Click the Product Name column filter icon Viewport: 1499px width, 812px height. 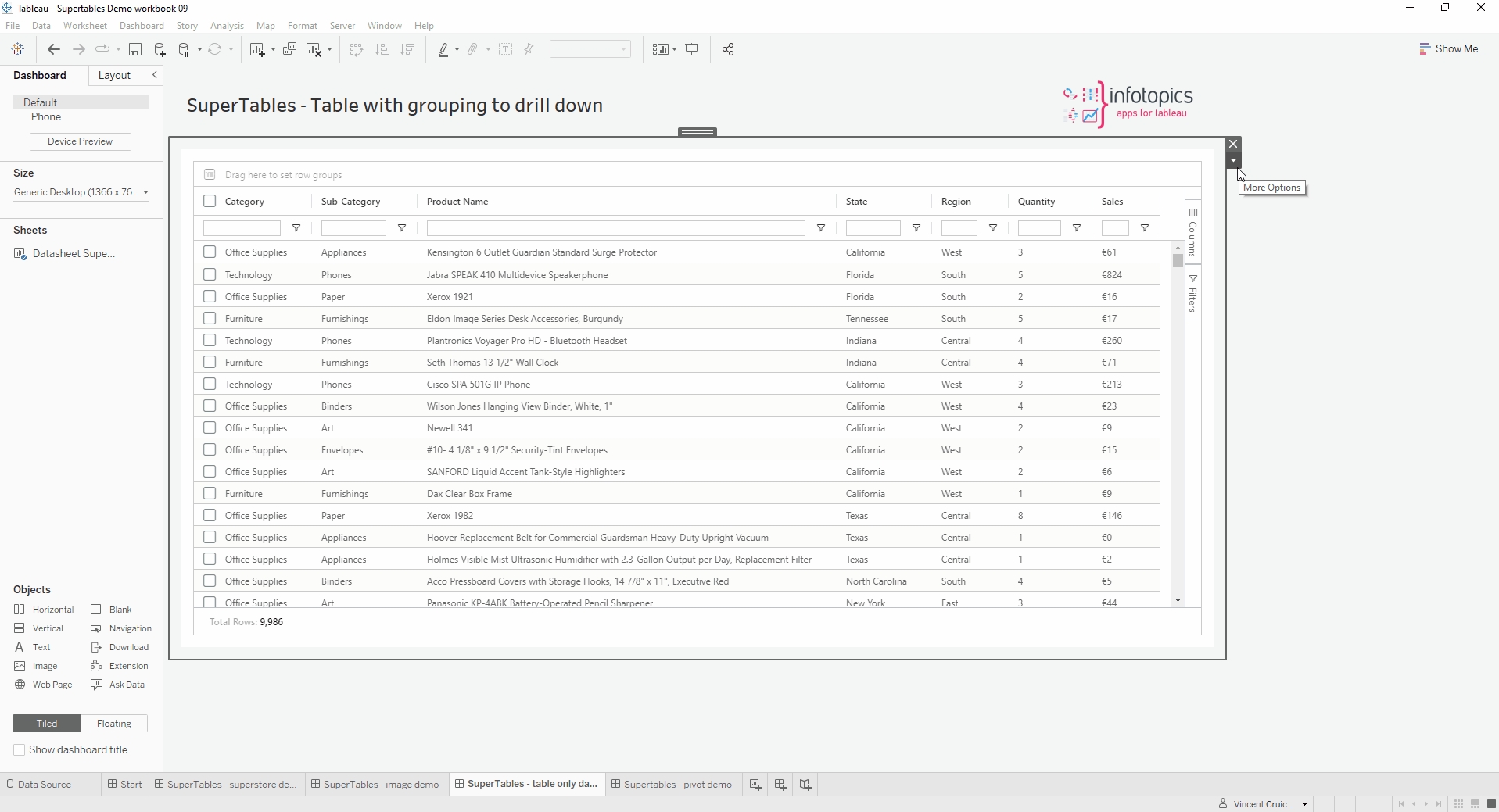click(x=821, y=228)
